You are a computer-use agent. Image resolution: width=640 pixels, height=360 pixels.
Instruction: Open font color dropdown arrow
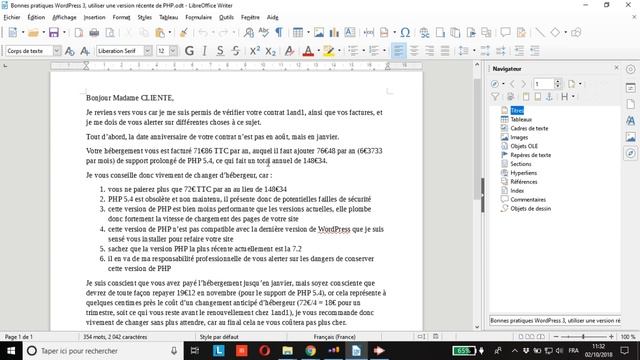click(318, 51)
